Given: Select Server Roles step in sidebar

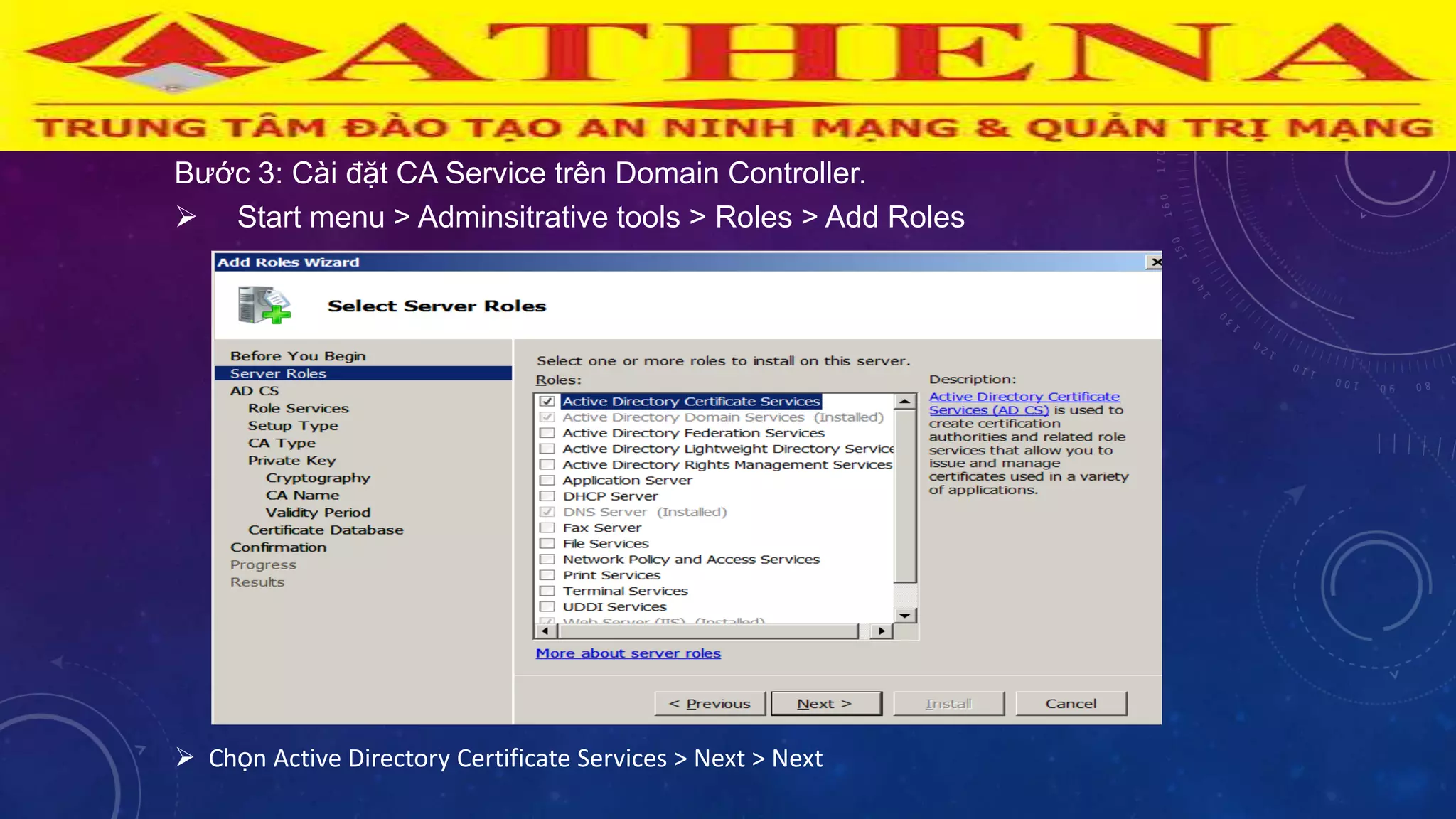Looking at the screenshot, I should (363, 373).
